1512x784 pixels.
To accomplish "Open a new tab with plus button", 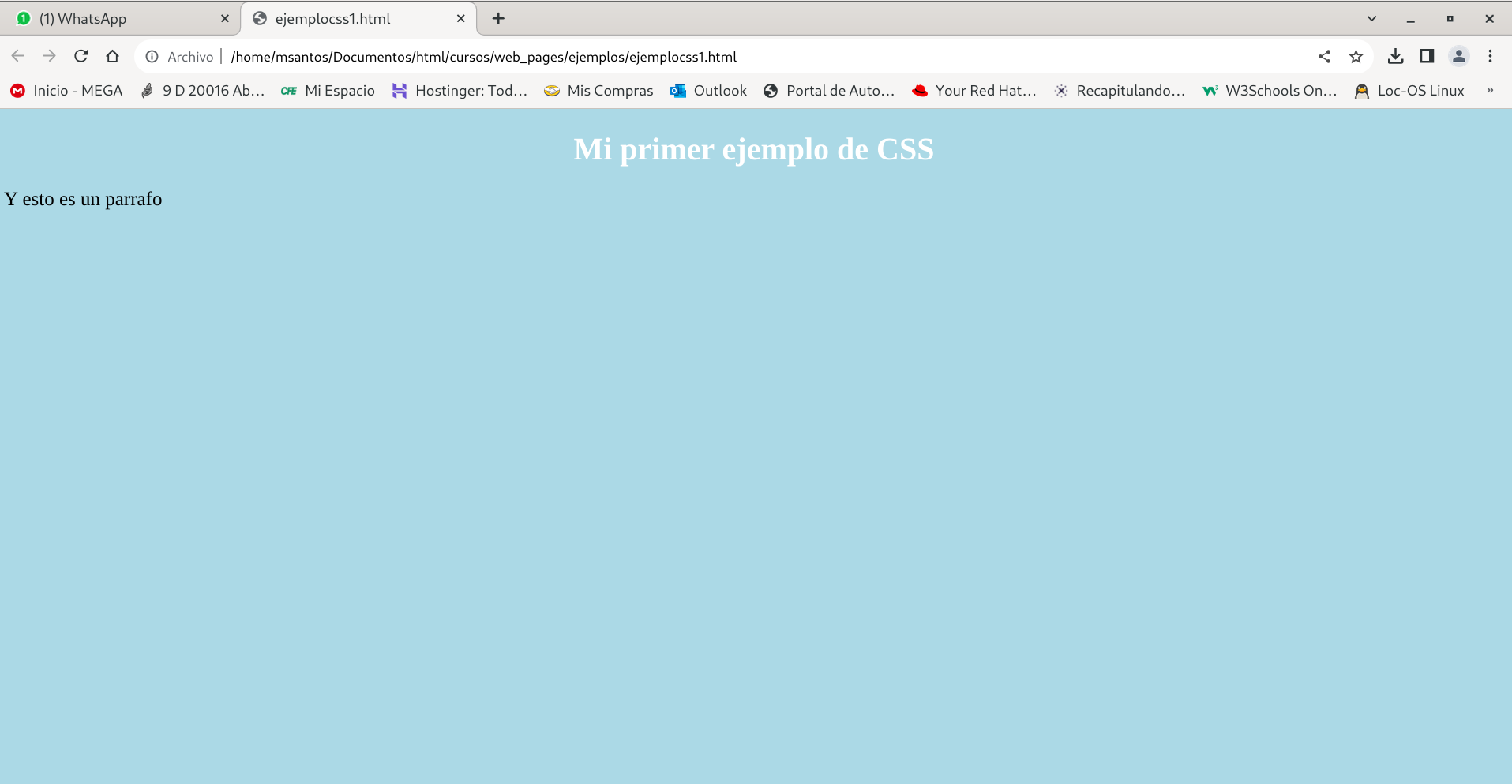I will click(x=498, y=18).
